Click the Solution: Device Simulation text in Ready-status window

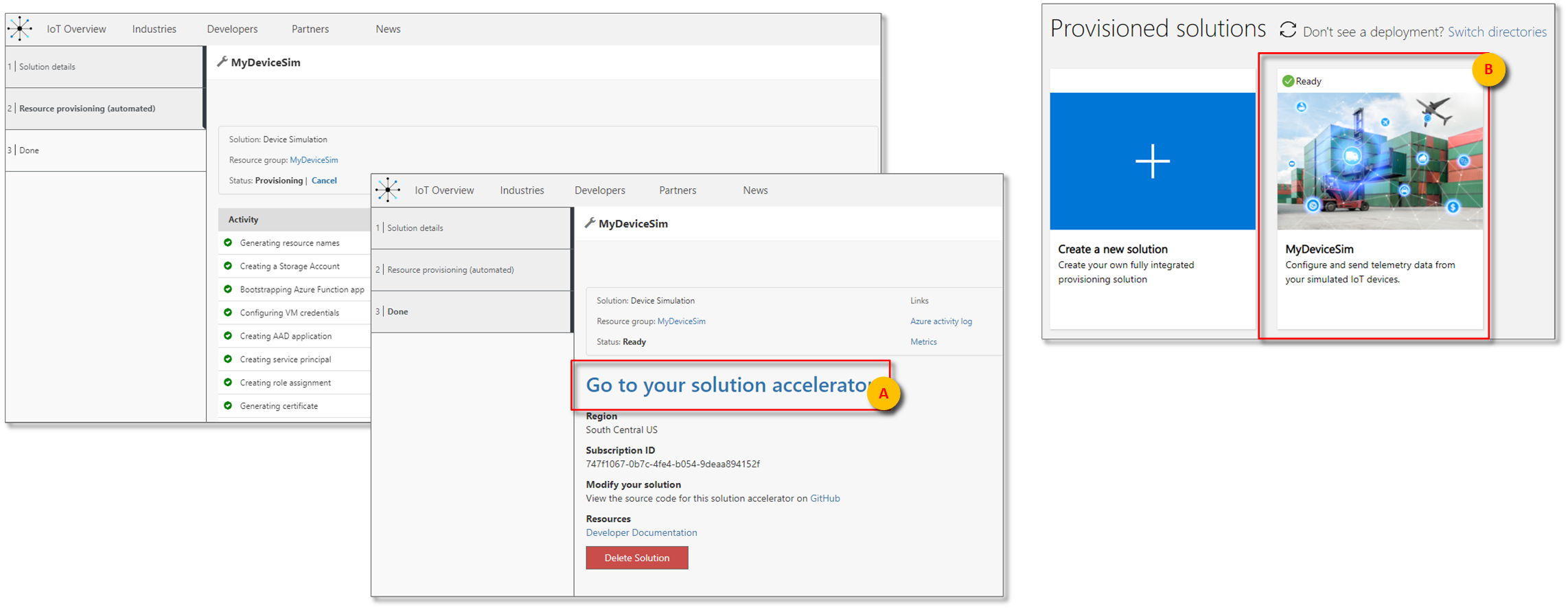tap(645, 300)
